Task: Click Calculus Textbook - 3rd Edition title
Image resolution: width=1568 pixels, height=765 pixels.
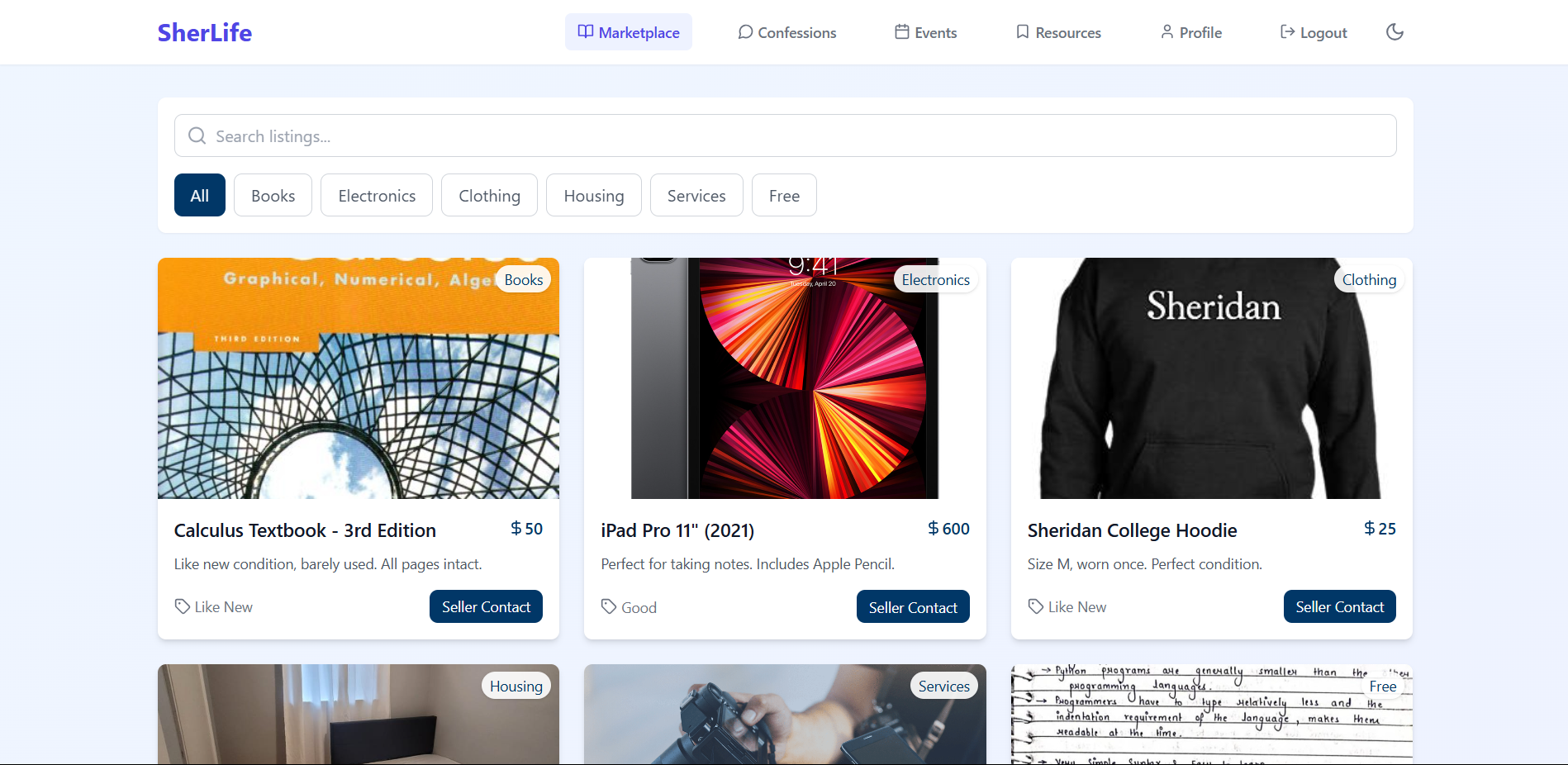Action: (305, 530)
